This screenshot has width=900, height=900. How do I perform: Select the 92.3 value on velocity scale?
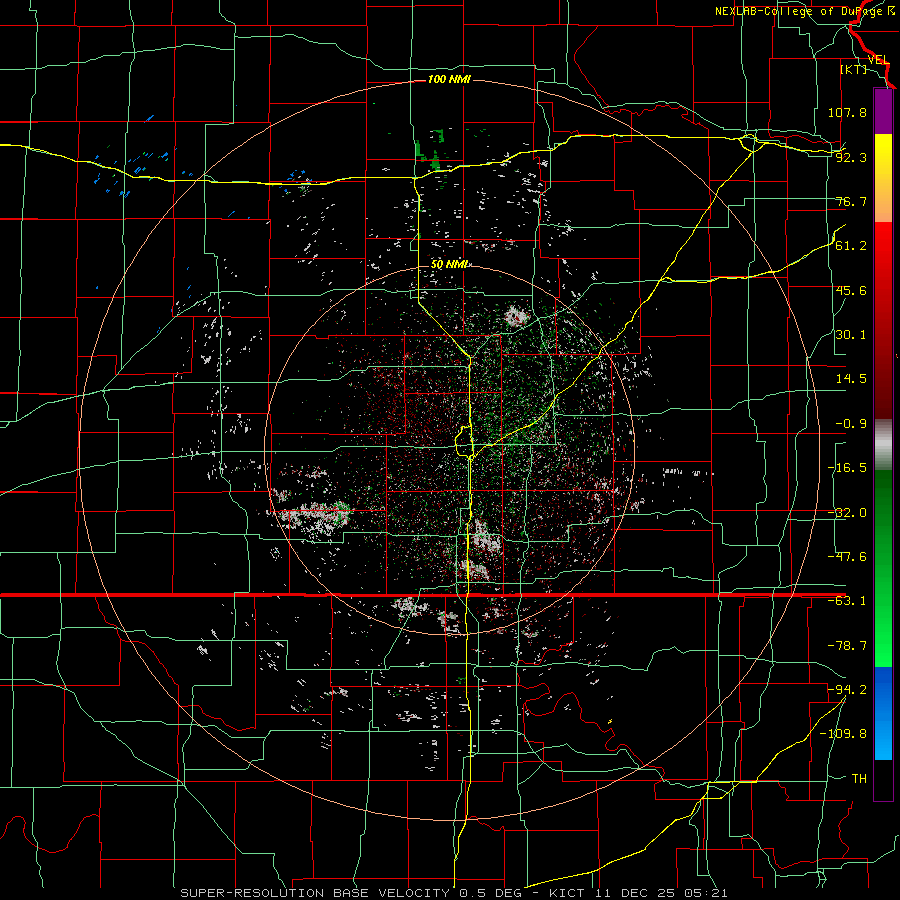tap(851, 157)
